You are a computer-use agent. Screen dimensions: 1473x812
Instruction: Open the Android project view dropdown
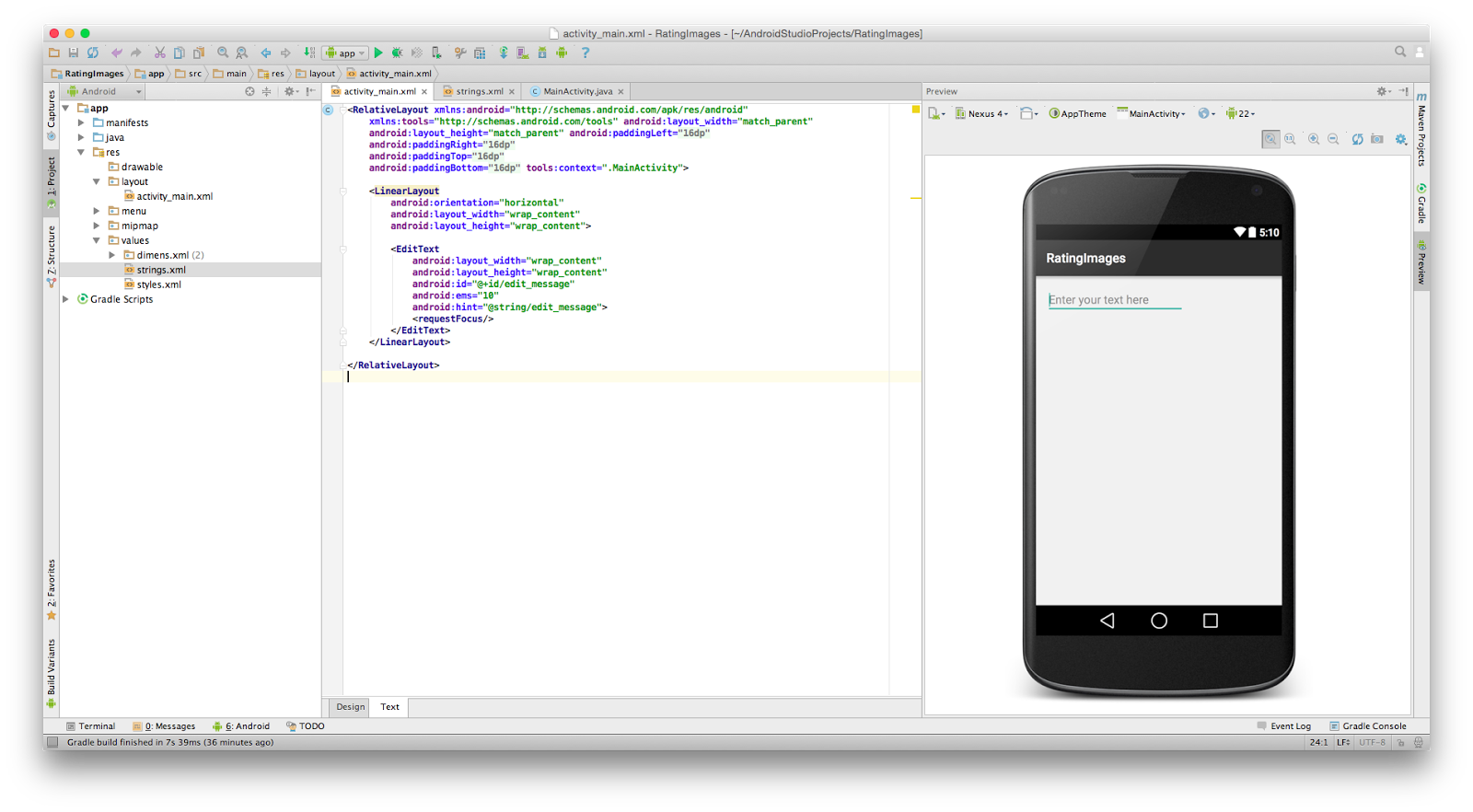(x=104, y=91)
